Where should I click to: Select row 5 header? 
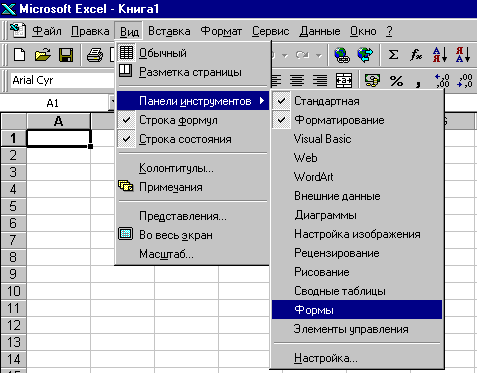[x=13, y=206]
